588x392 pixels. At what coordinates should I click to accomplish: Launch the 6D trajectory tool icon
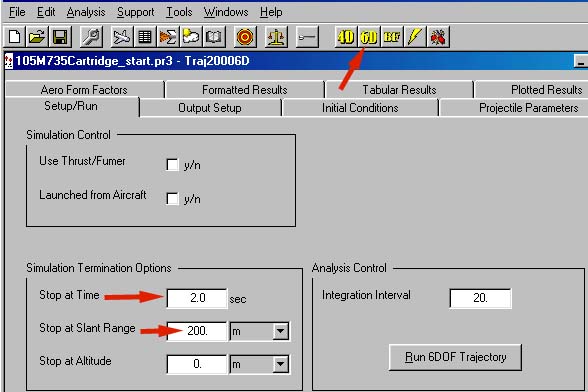point(369,37)
